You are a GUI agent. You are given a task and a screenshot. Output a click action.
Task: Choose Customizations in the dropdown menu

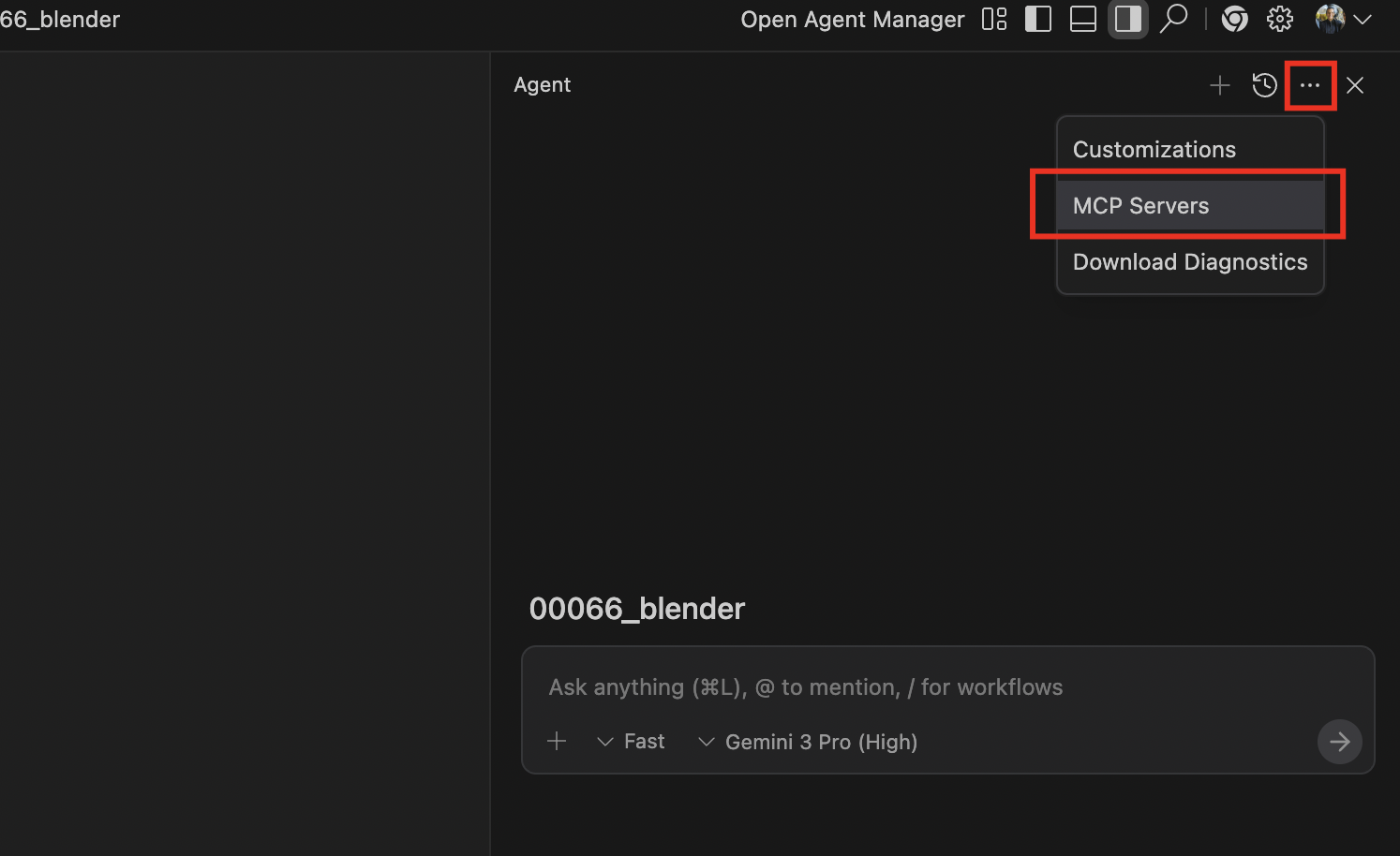click(x=1154, y=150)
